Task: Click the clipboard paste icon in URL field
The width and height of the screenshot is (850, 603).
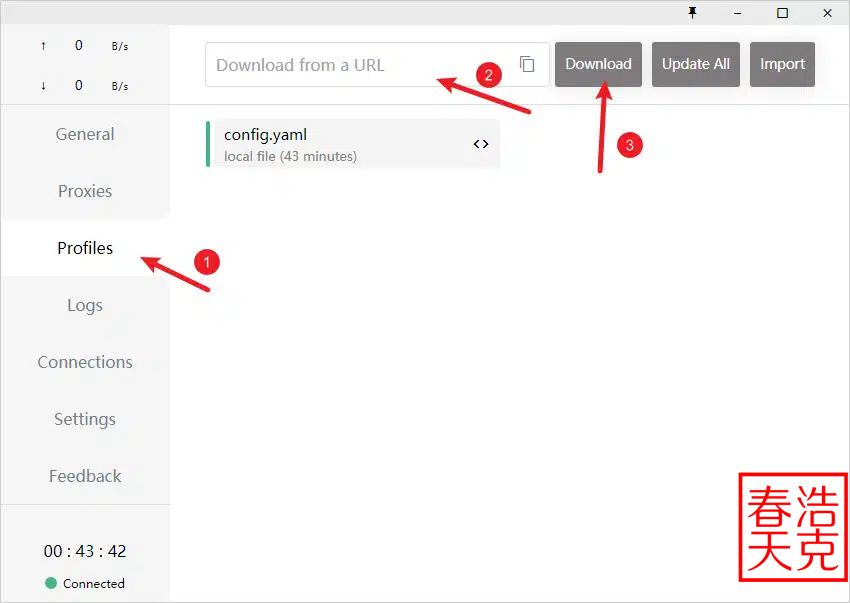Action: [527, 64]
